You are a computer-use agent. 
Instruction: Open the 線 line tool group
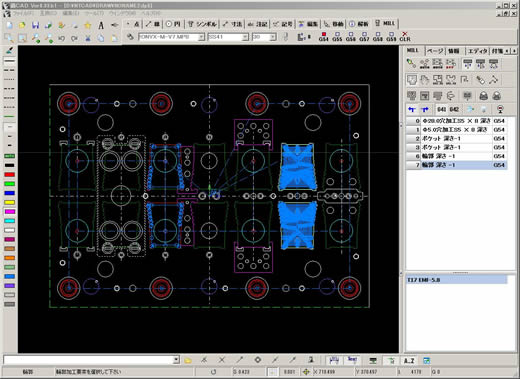(x=153, y=24)
